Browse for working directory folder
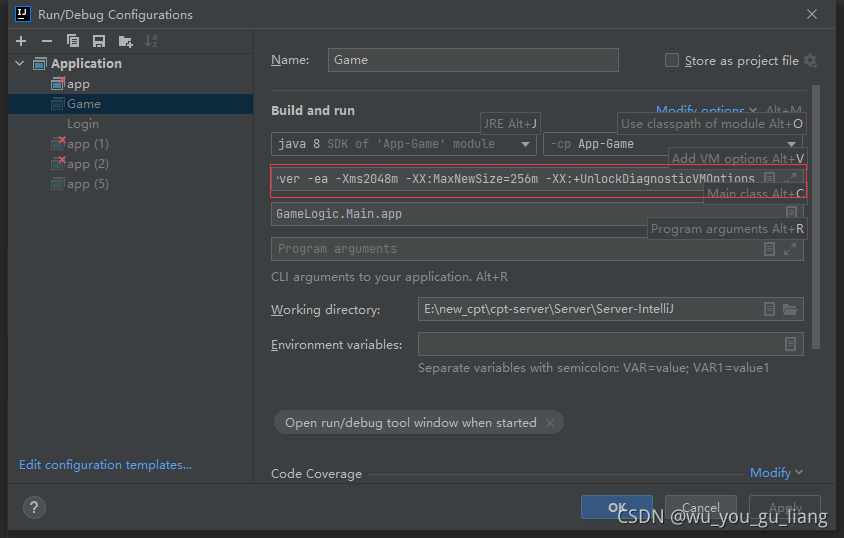 pyautogui.click(x=790, y=310)
